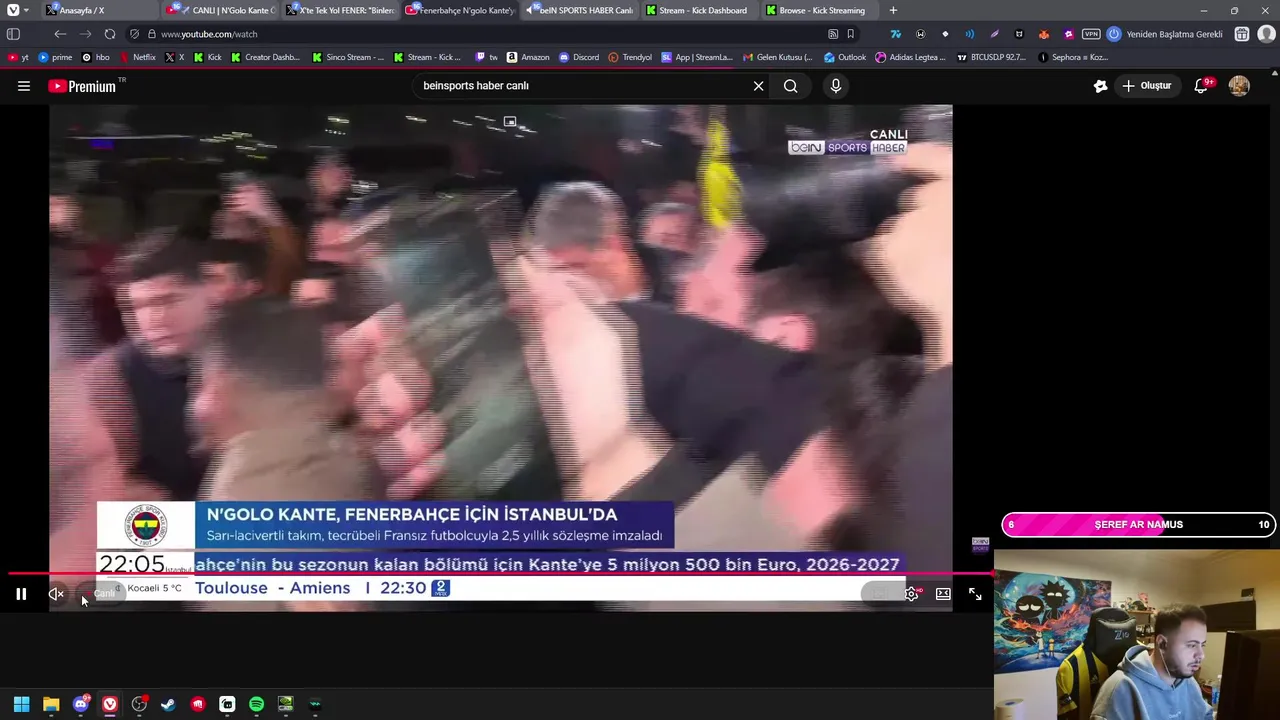This screenshot has width=1280, height=720.
Task: Open the Creator Dashb... bookmark
Action: (x=265, y=57)
